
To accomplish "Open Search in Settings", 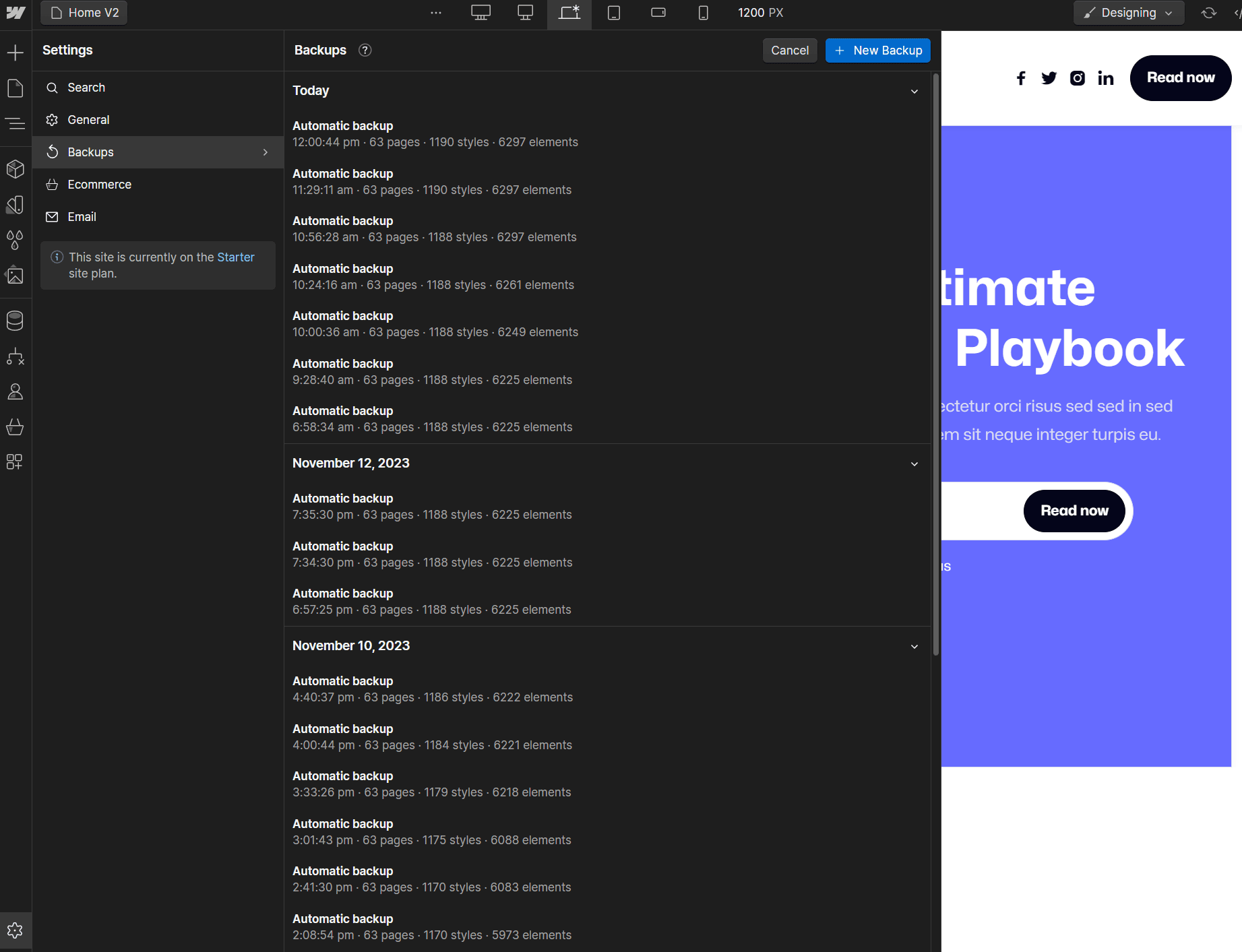I will tap(158, 88).
